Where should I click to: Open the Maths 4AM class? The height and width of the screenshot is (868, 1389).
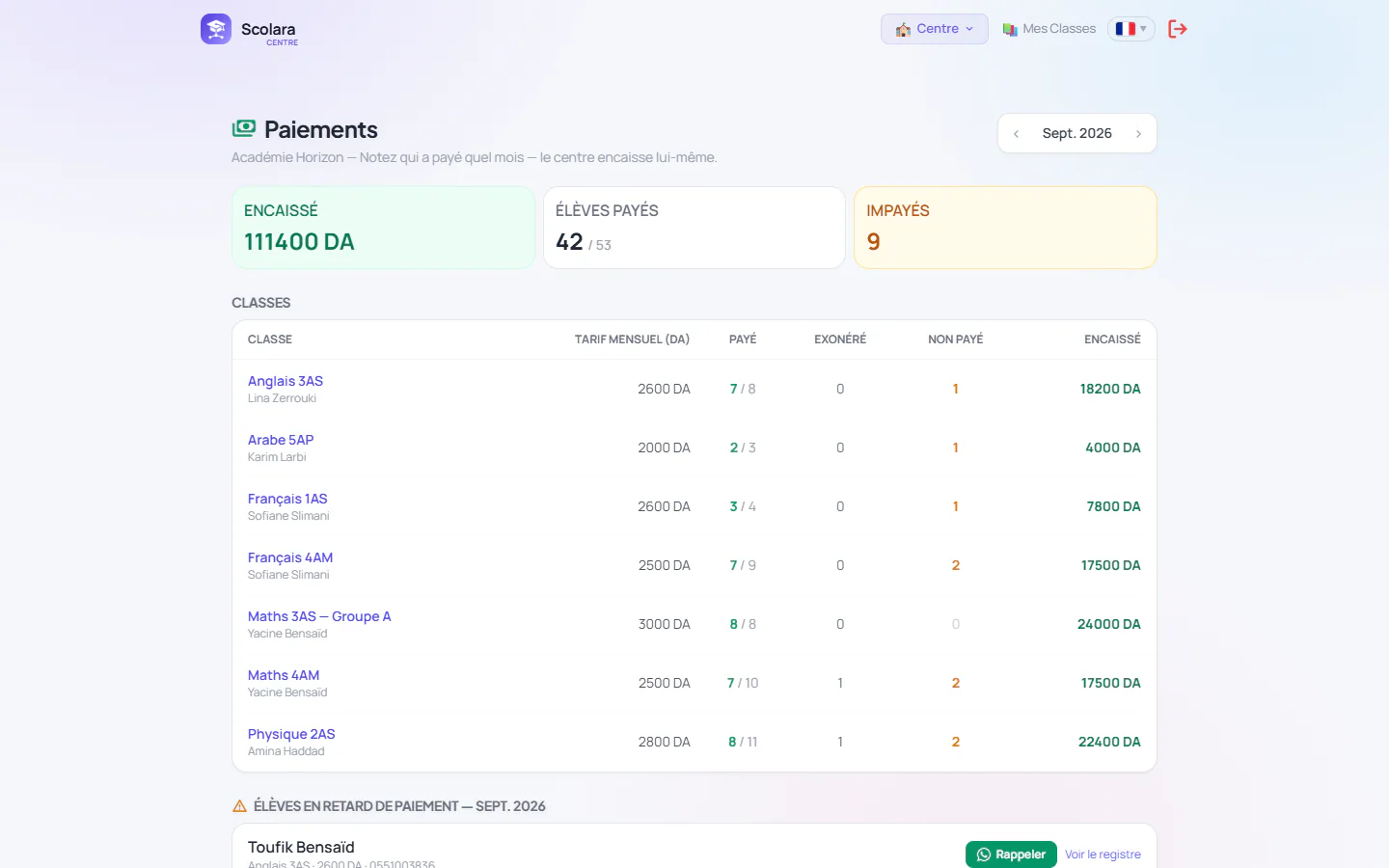click(284, 675)
